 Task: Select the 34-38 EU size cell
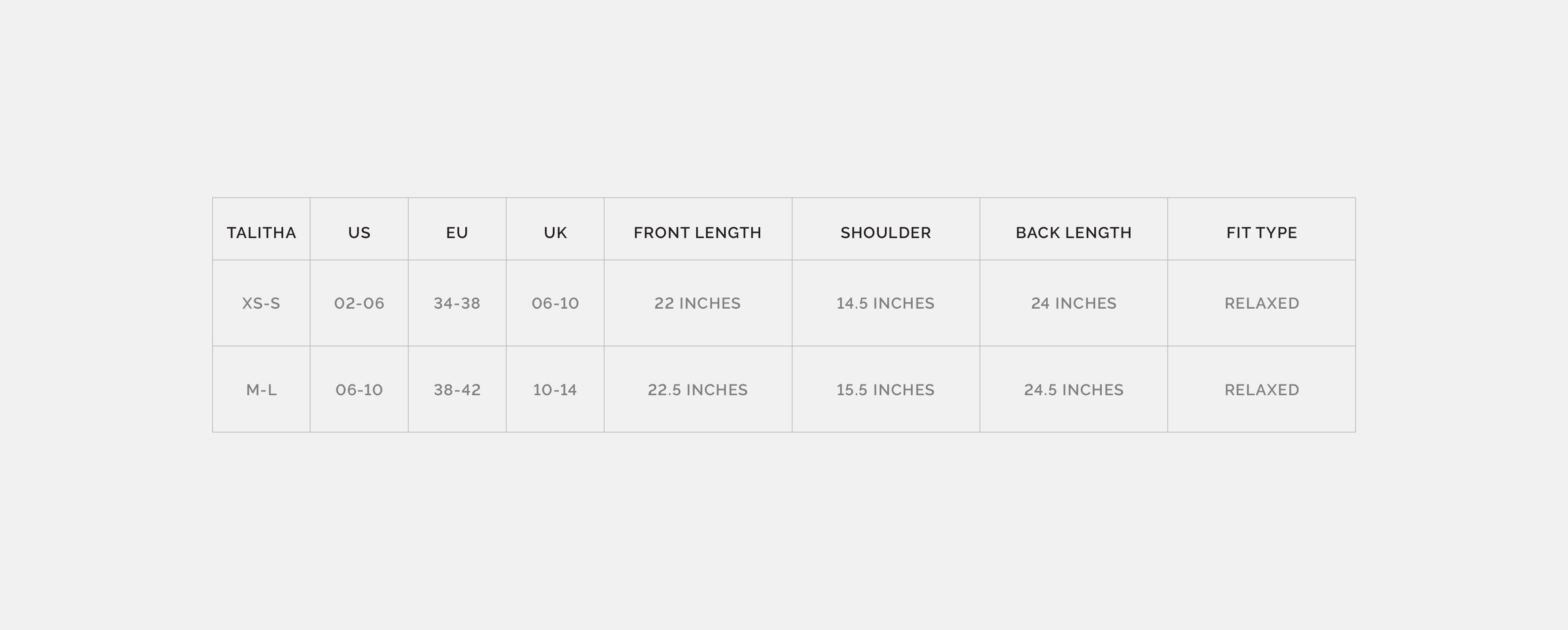457,303
